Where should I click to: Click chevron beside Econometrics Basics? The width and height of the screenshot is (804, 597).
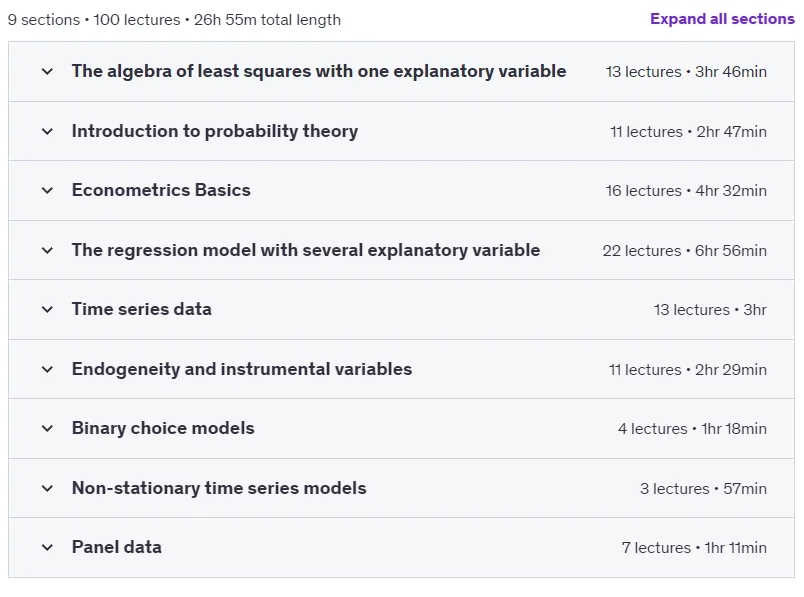click(x=47, y=190)
